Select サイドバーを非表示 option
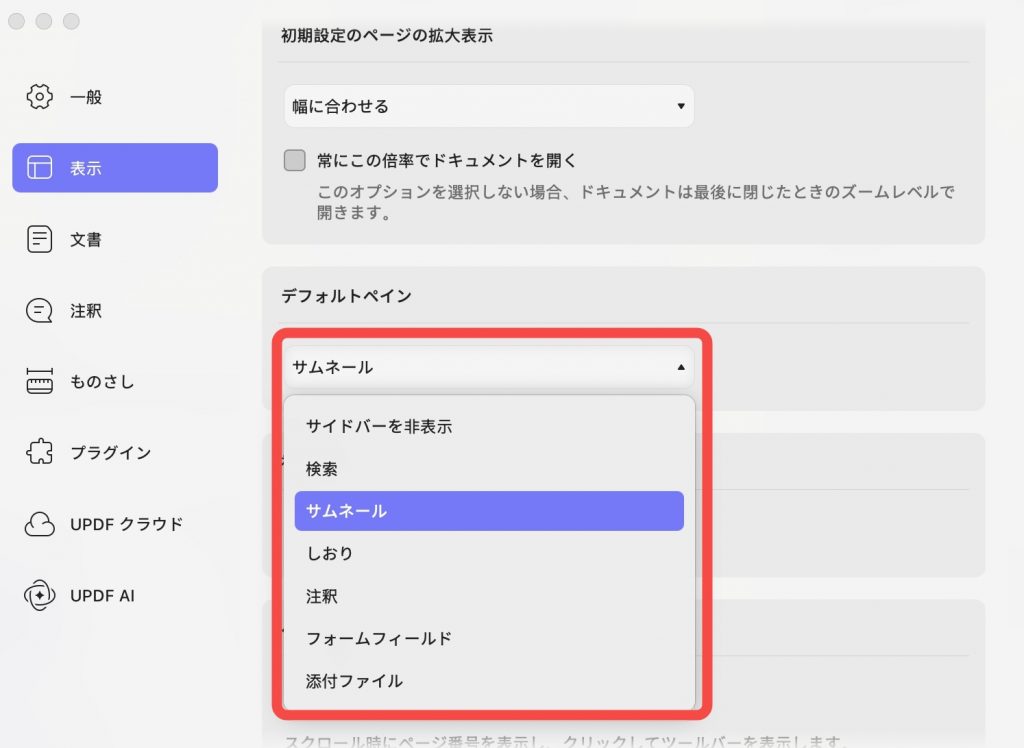This screenshot has height=748, width=1024. click(x=489, y=426)
